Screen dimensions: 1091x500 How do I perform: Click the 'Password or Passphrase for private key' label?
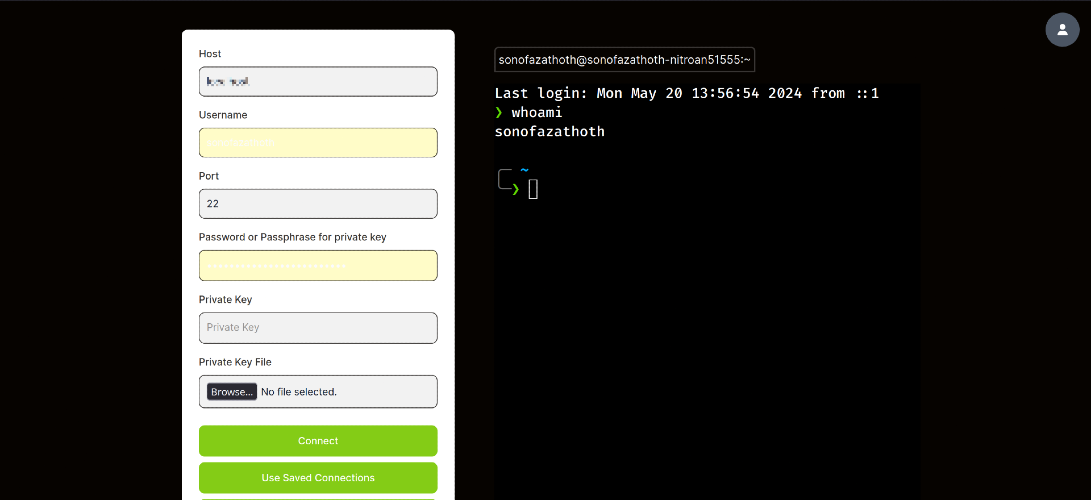coord(292,237)
